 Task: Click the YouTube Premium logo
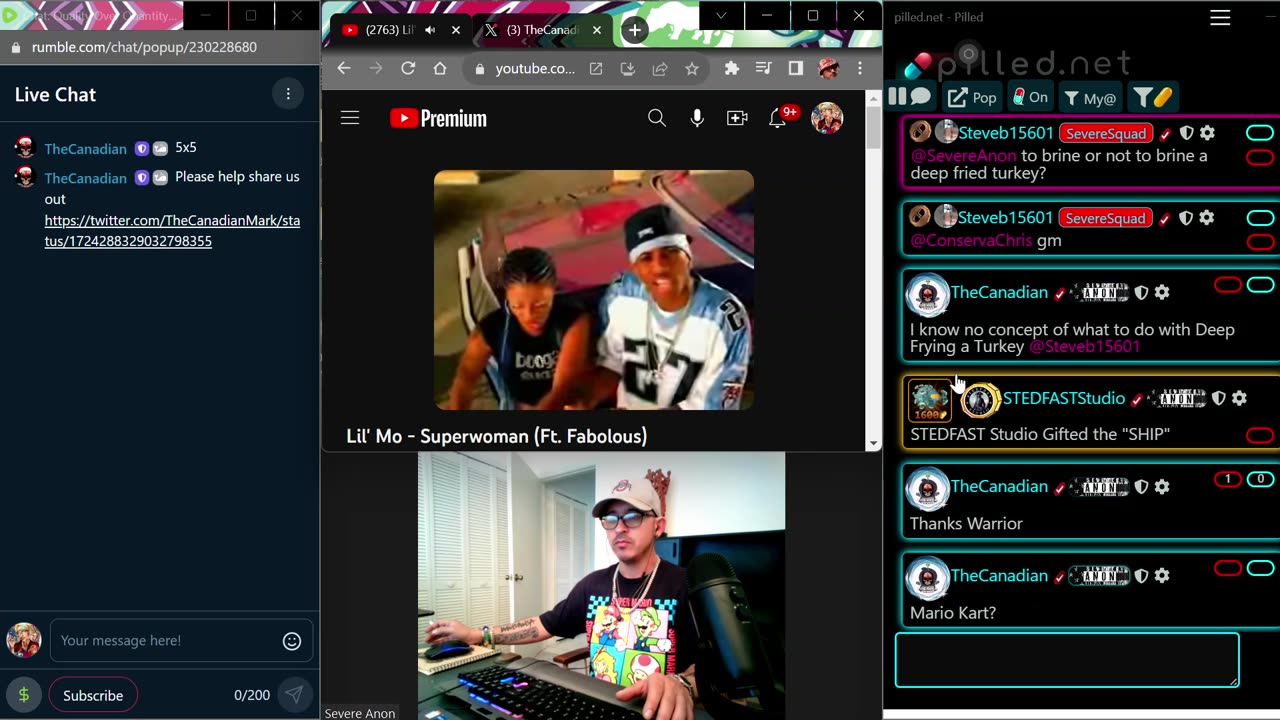pos(438,118)
